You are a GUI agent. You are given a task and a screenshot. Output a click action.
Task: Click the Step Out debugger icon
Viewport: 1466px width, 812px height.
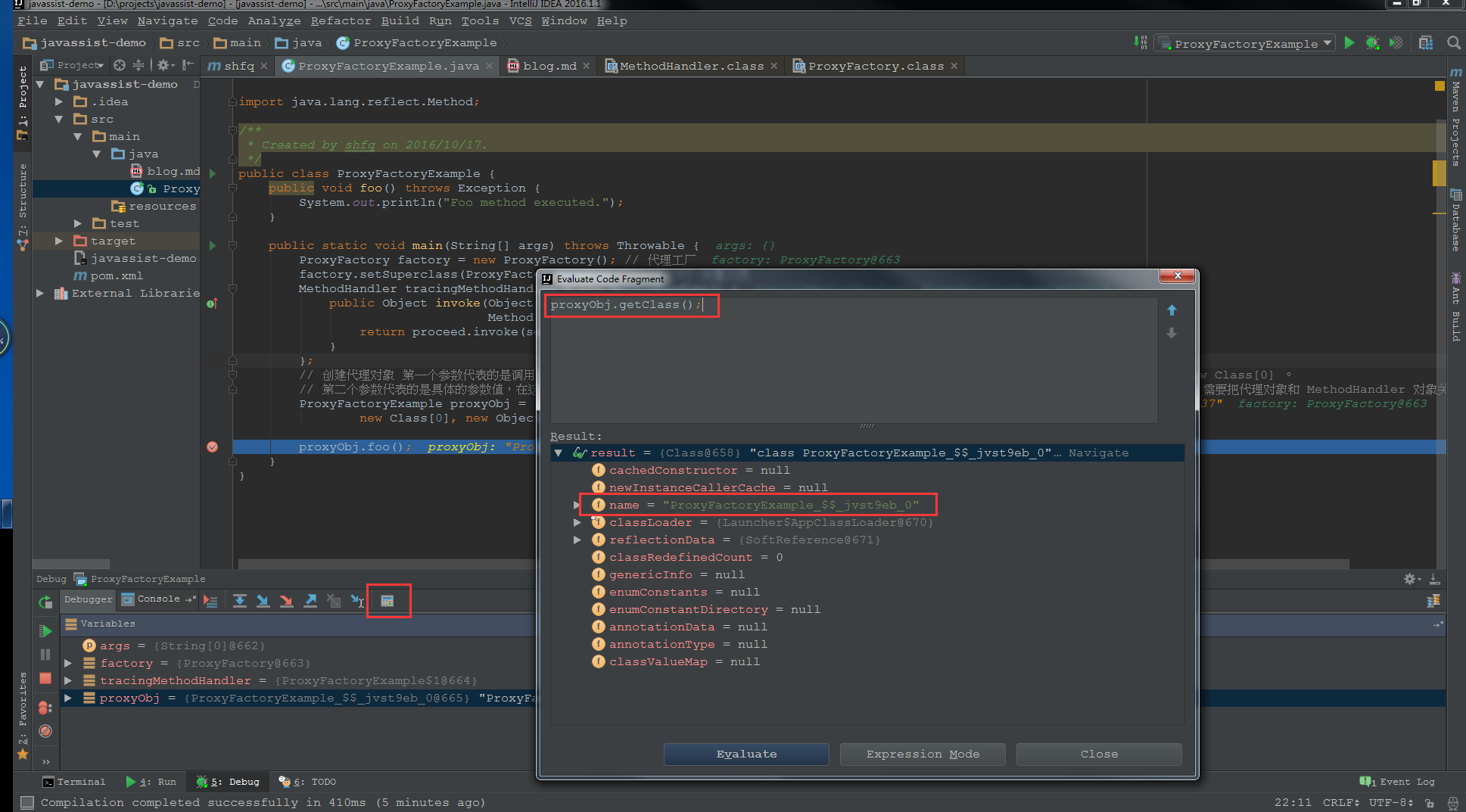(310, 601)
